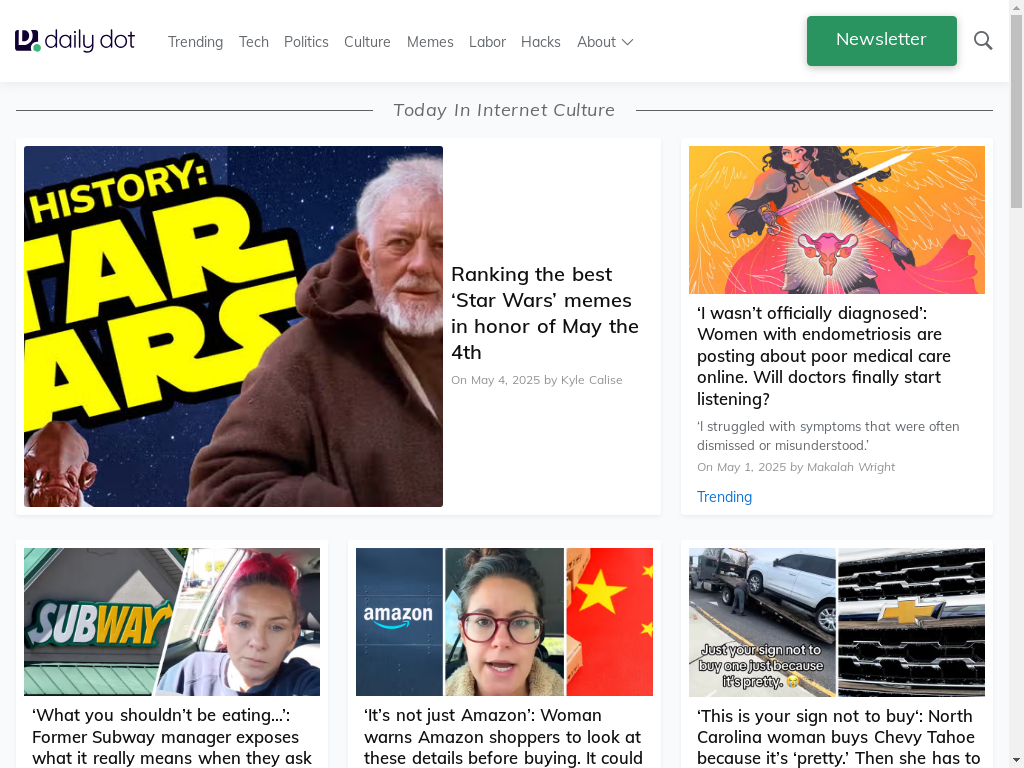Click the Amazon shoppers article thumbnail
This screenshot has height=768, width=1024.
(504, 622)
